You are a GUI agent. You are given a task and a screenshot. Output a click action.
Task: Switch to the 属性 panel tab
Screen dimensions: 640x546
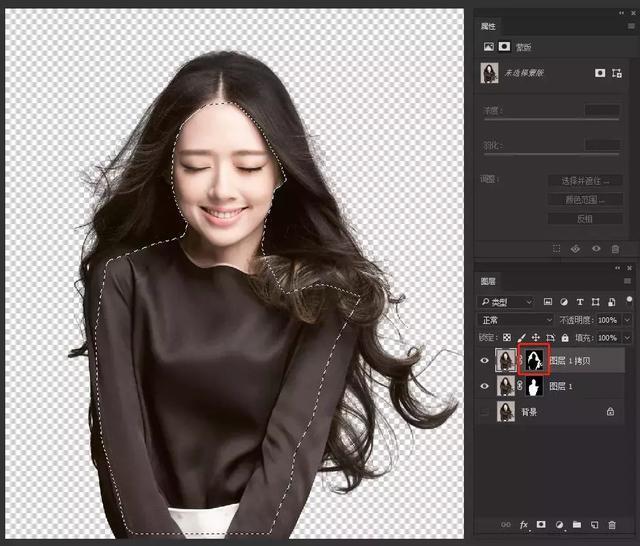pos(488,26)
